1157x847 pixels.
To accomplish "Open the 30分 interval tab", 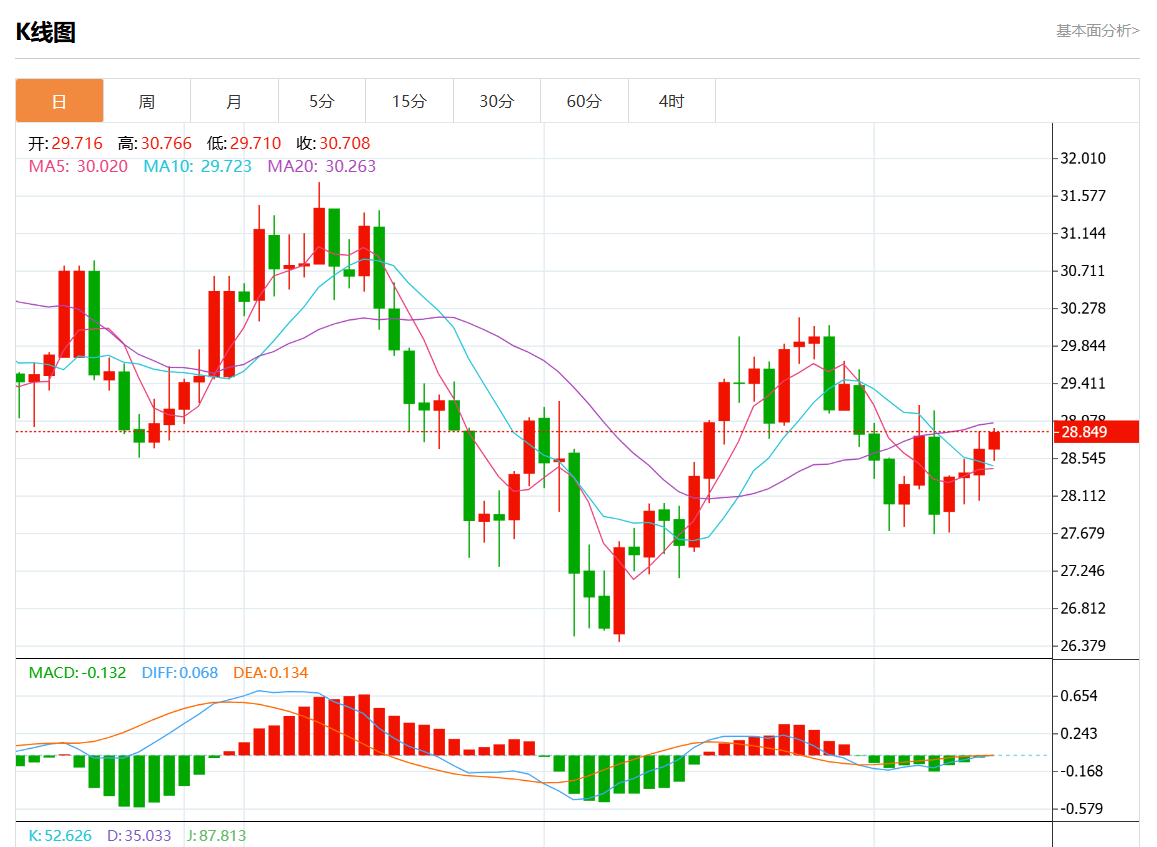I will tap(497, 101).
